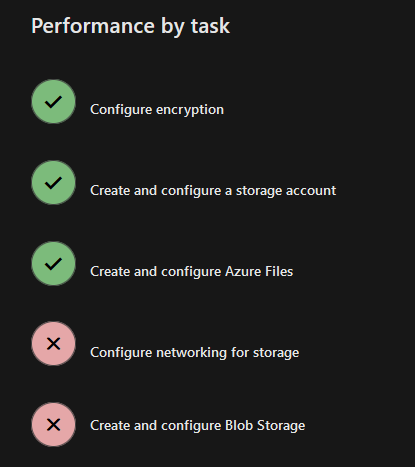
Task: Open Configure networking for storage task
Action: 195,353
